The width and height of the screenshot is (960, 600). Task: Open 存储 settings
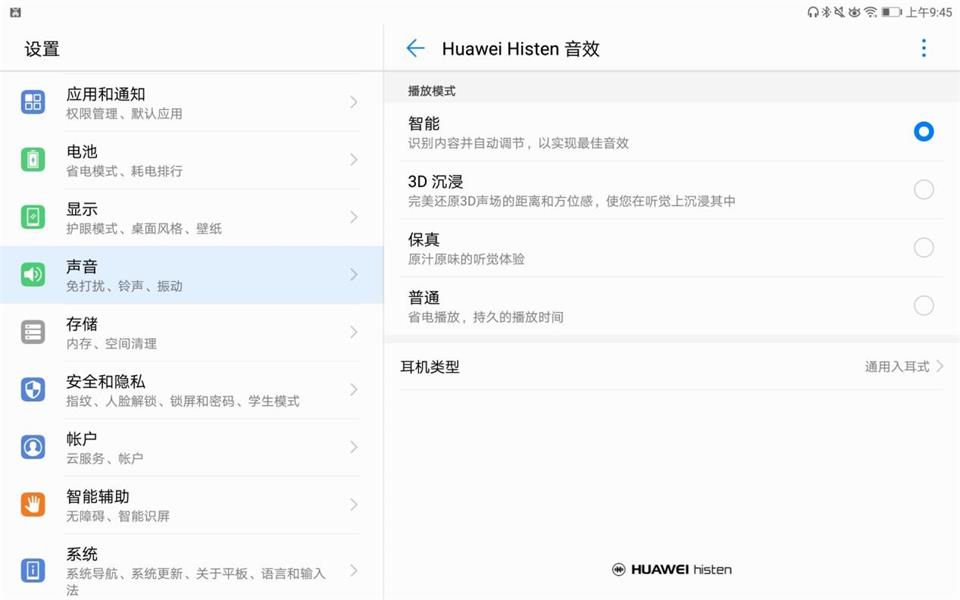(x=192, y=332)
